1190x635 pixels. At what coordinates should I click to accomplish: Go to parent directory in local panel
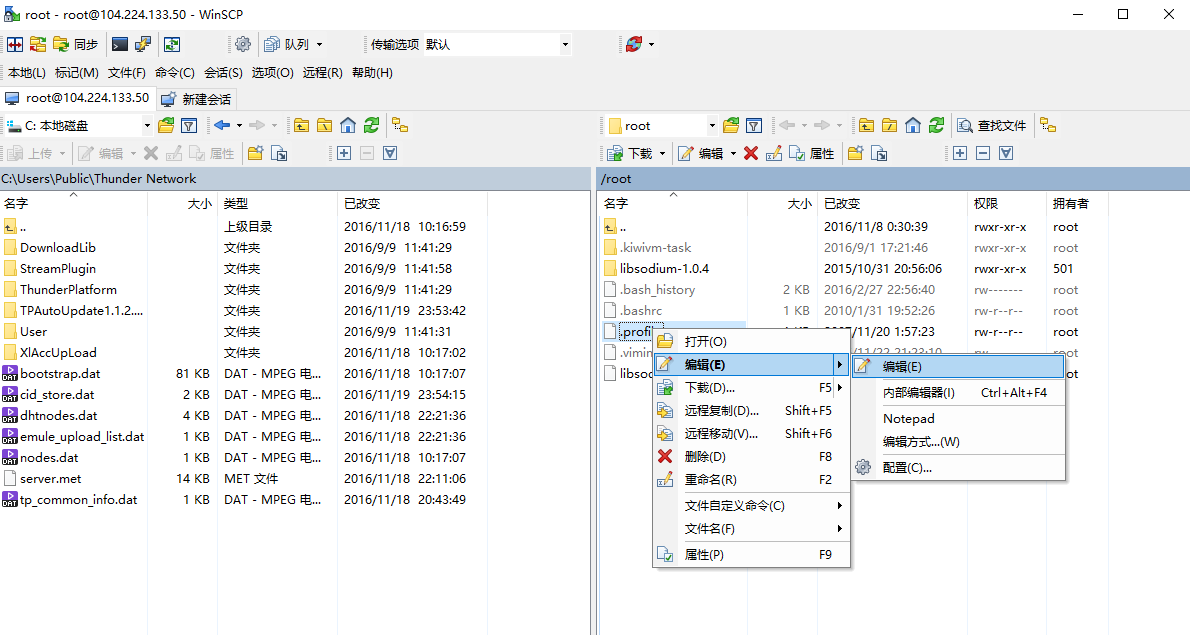[302, 125]
